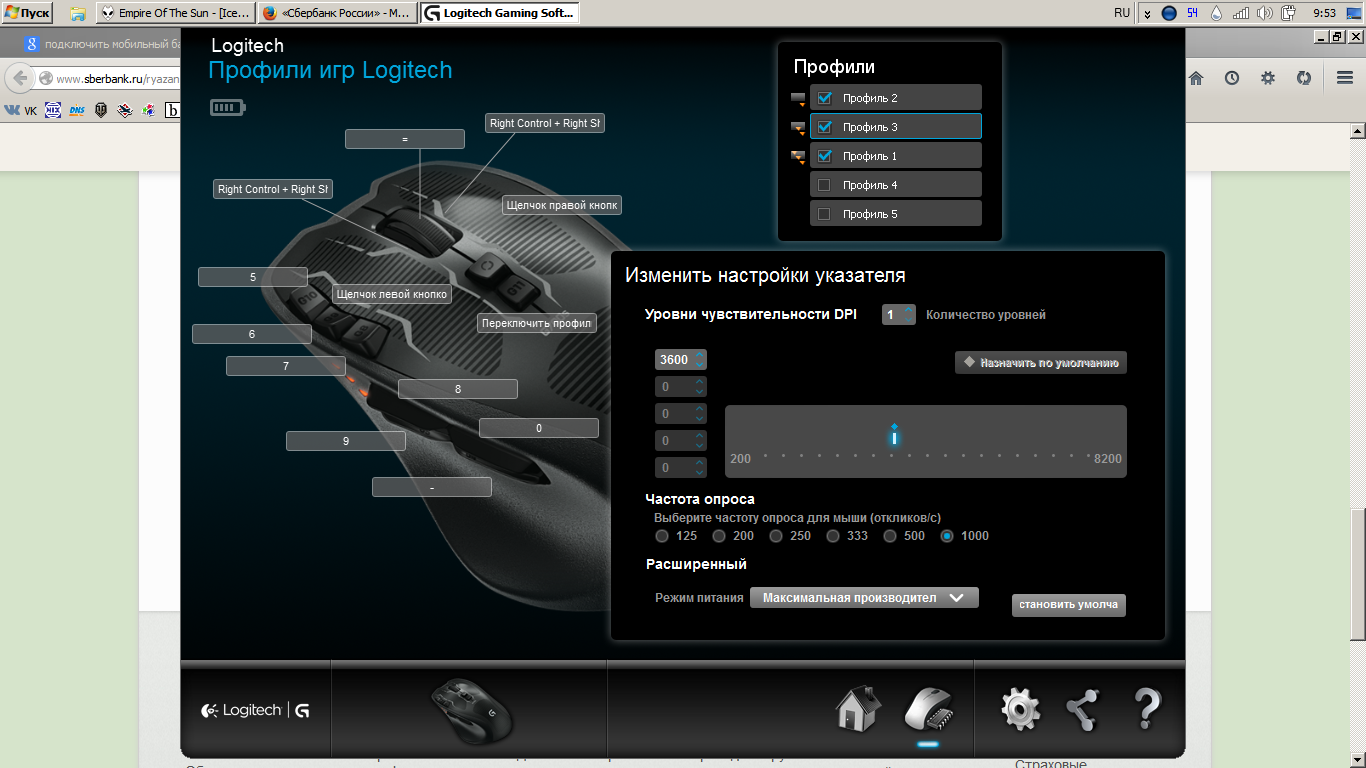The image size is (1366, 768).
Task: Click the battery level indicator icon
Action: [227, 107]
